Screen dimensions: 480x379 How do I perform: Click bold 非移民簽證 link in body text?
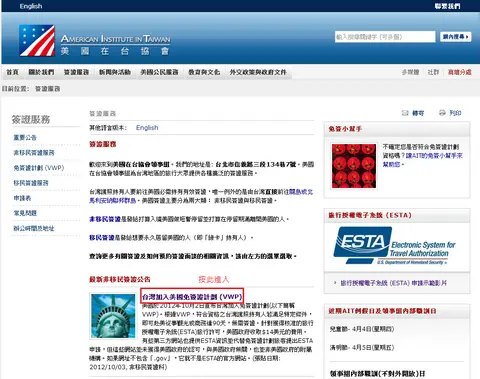pos(105,219)
